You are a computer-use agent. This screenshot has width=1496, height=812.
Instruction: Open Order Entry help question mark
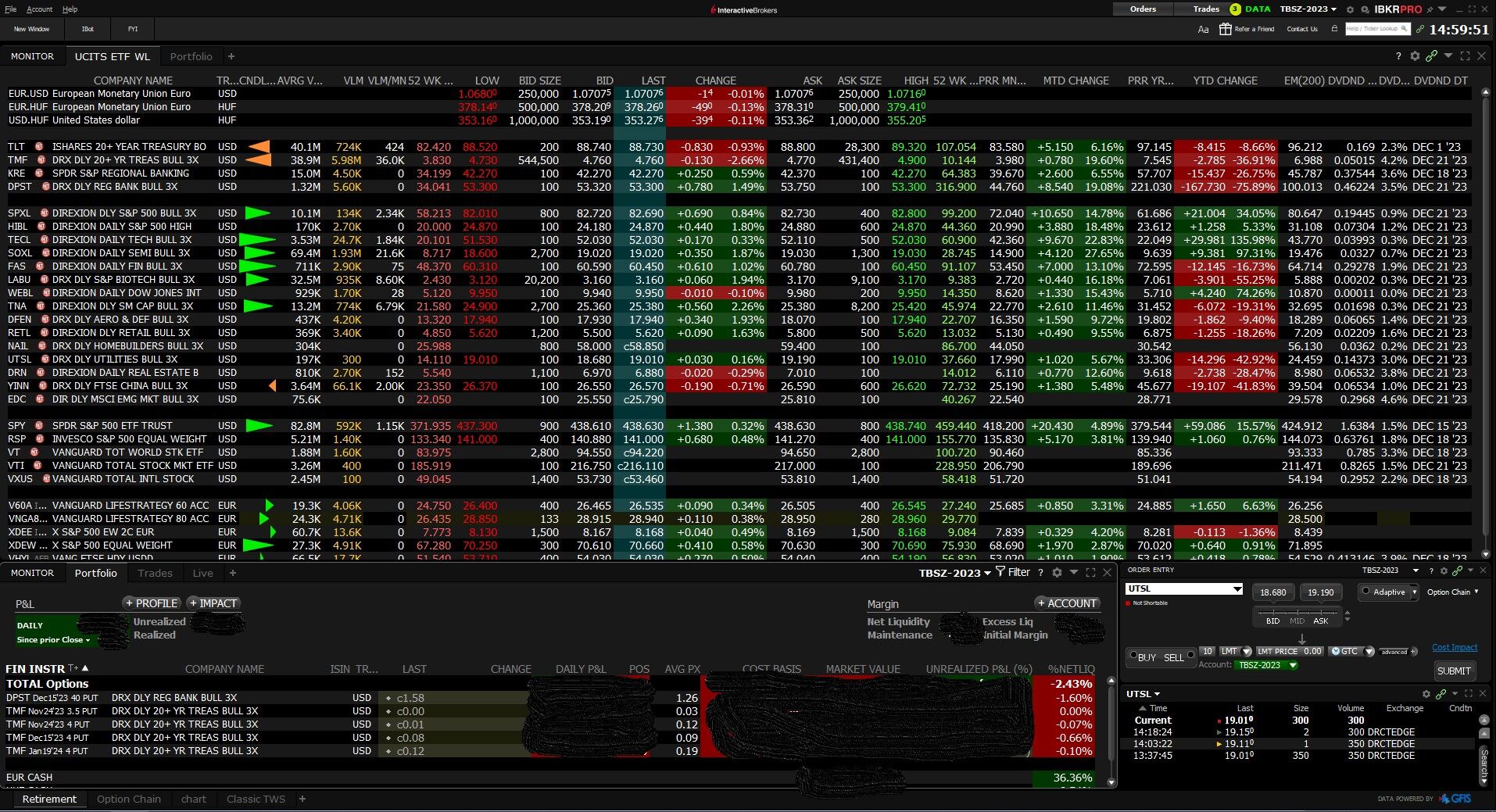point(1432,571)
